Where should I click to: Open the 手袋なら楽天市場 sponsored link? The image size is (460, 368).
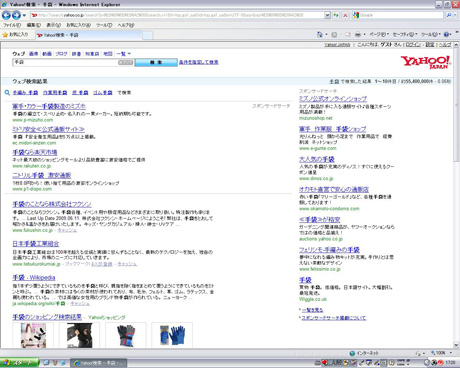click(35, 152)
